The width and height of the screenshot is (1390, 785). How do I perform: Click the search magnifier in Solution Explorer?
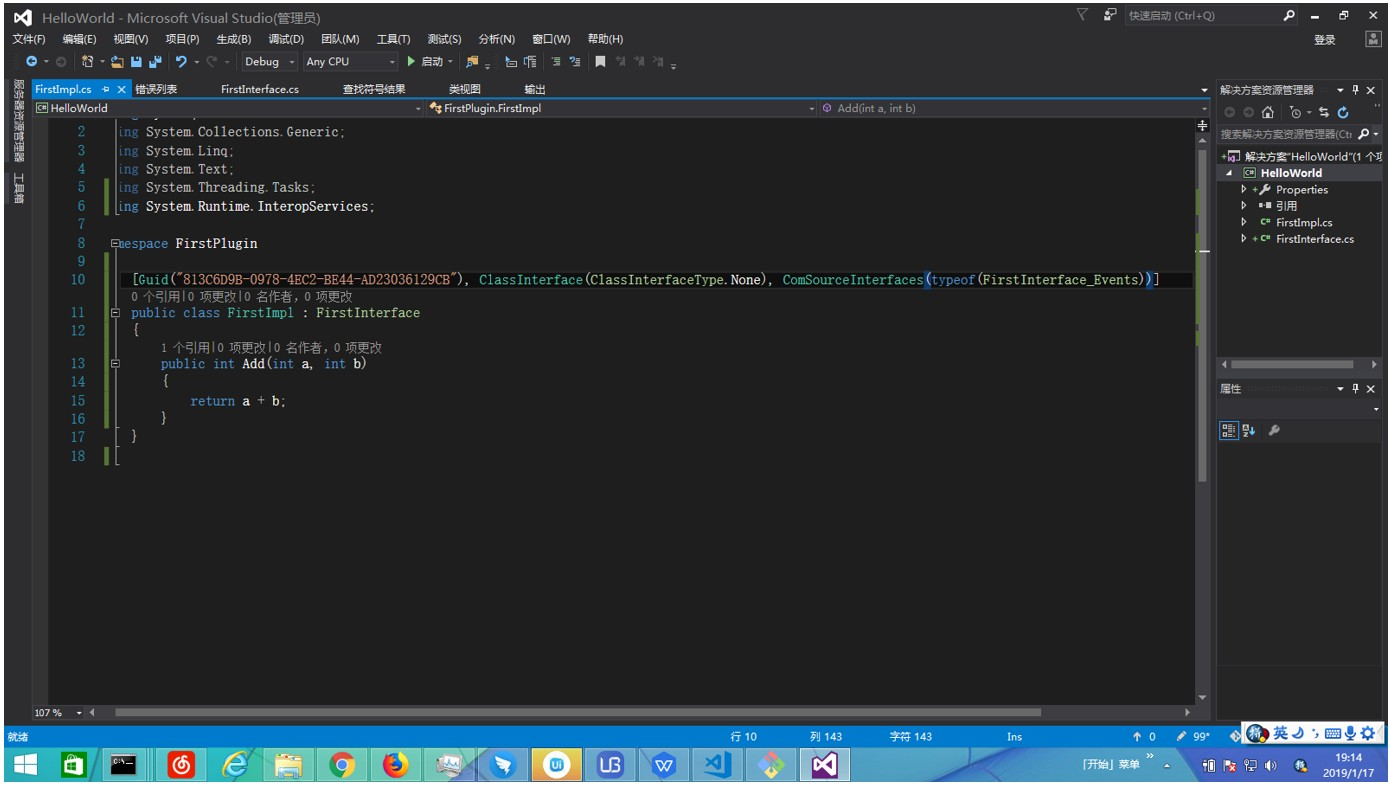(1364, 134)
